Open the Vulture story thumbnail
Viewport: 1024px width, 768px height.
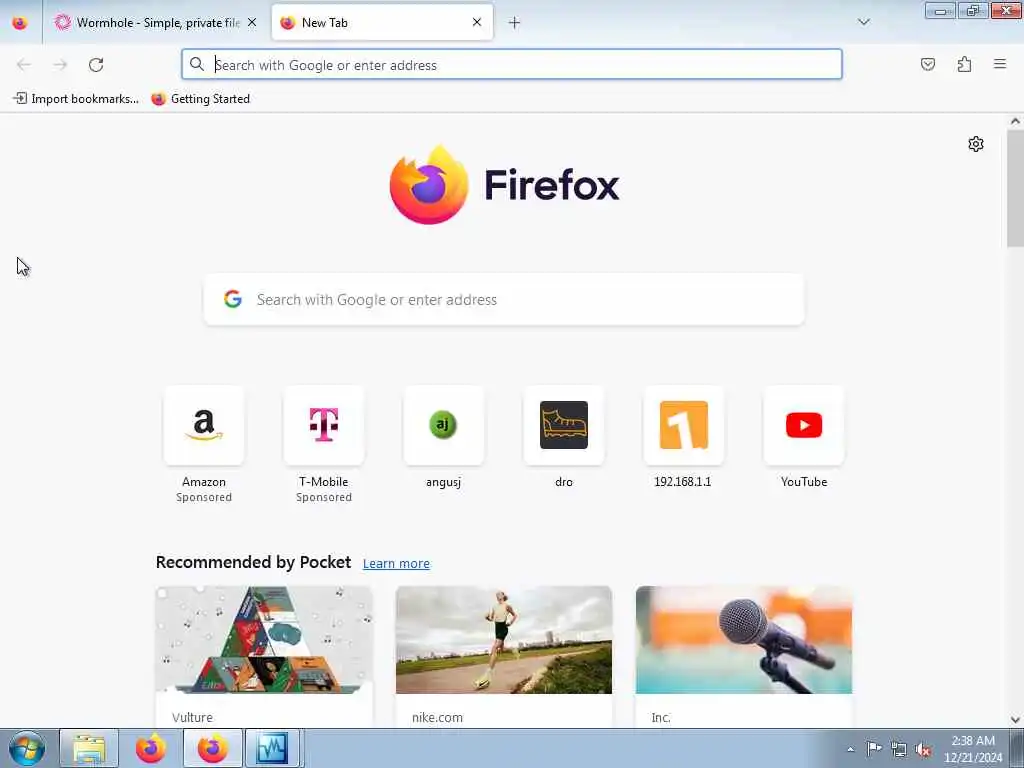coord(264,640)
